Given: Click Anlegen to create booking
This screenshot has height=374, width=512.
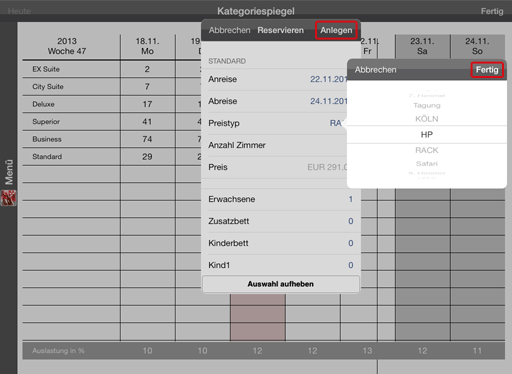Looking at the screenshot, I should pos(336,30).
